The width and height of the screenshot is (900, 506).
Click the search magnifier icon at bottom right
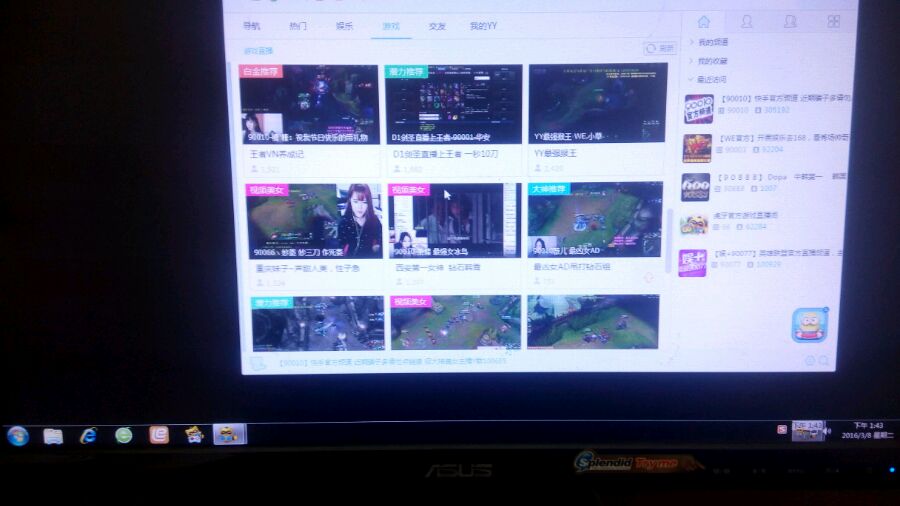(824, 360)
